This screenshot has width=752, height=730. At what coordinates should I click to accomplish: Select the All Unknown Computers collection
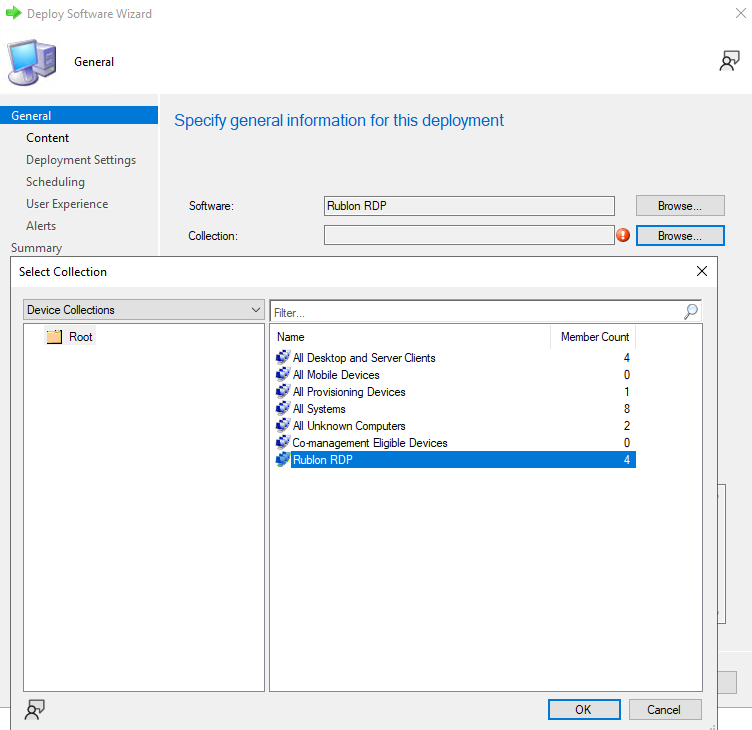point(349,426)
